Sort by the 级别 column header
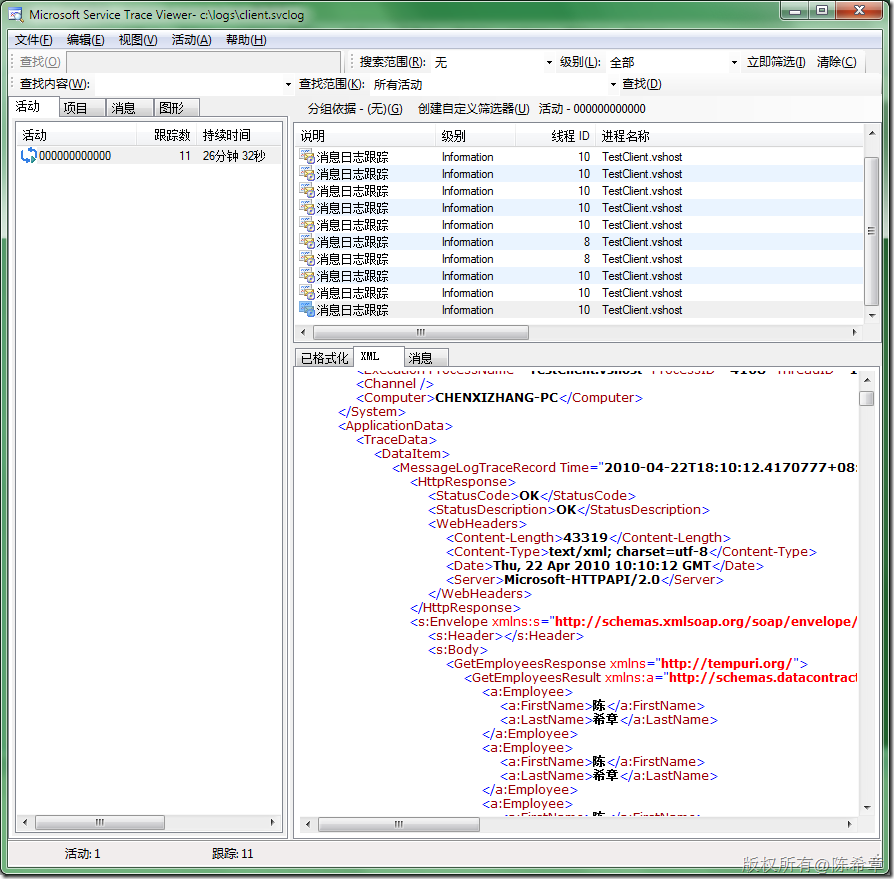The image size is (894, 879). pos(476,136)
